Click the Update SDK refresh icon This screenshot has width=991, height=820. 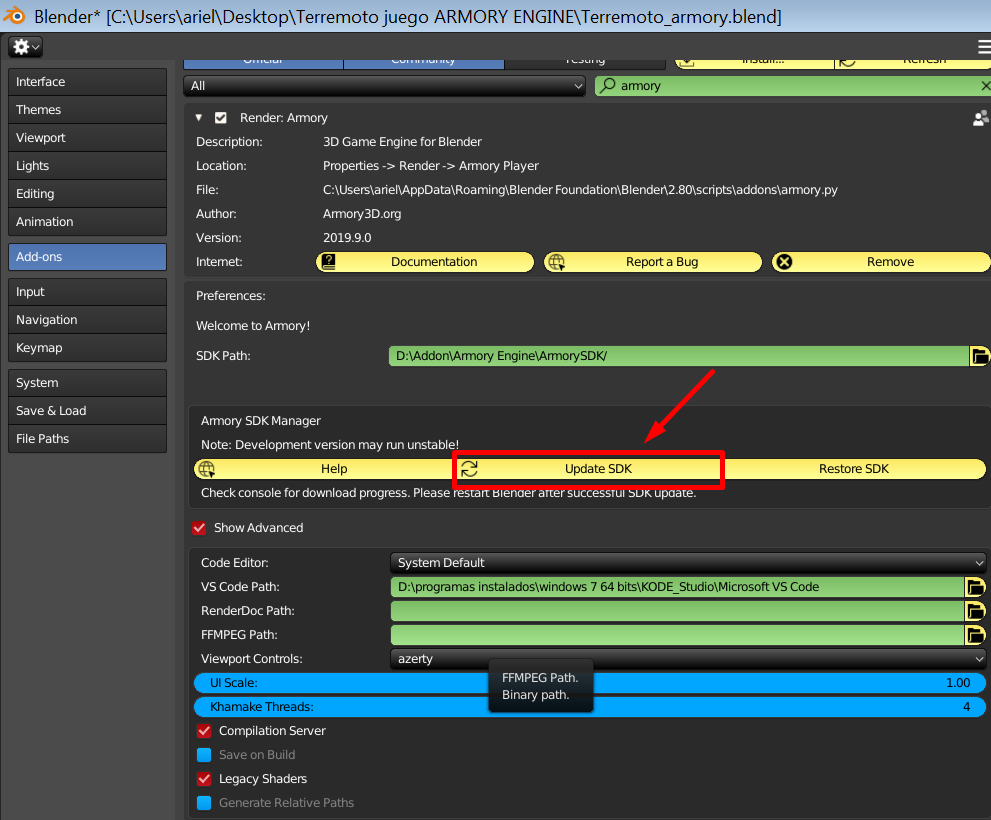(x=469, y=469)
